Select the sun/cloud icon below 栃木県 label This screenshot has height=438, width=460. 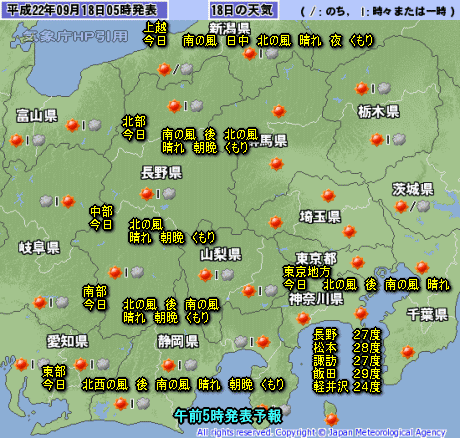point(388,139)
